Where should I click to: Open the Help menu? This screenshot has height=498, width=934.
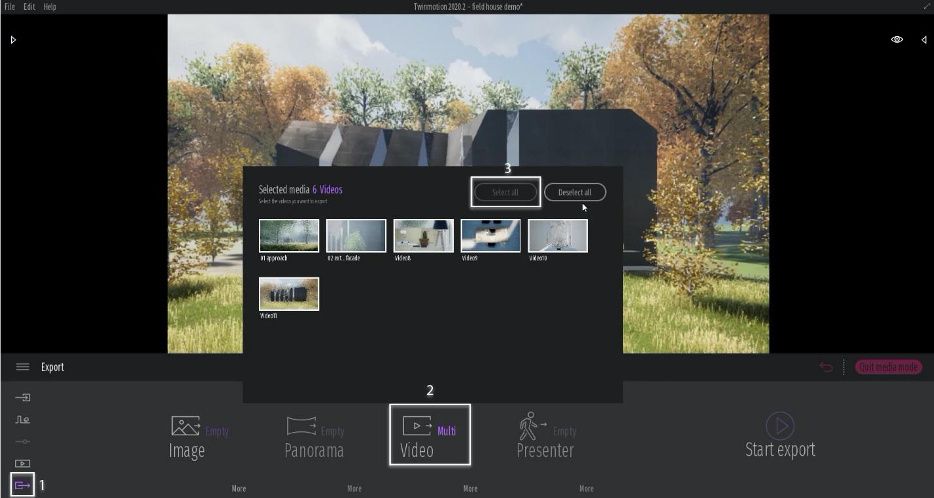coord(50,7)
